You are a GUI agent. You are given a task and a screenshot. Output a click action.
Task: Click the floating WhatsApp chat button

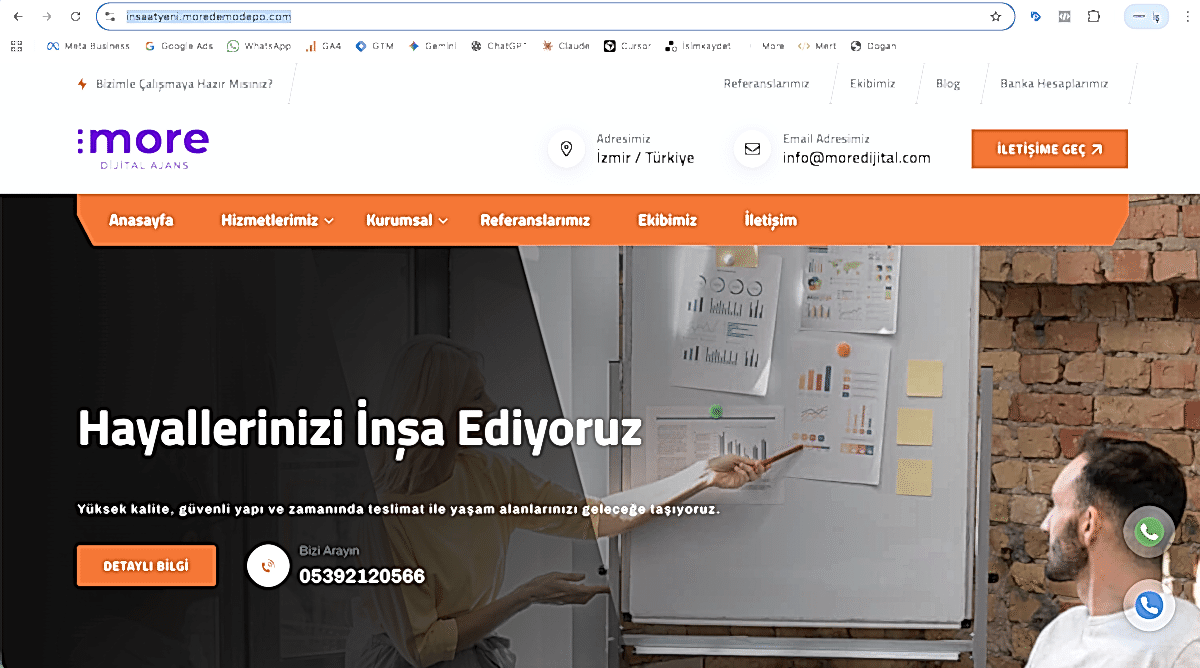pos(1148,531)
